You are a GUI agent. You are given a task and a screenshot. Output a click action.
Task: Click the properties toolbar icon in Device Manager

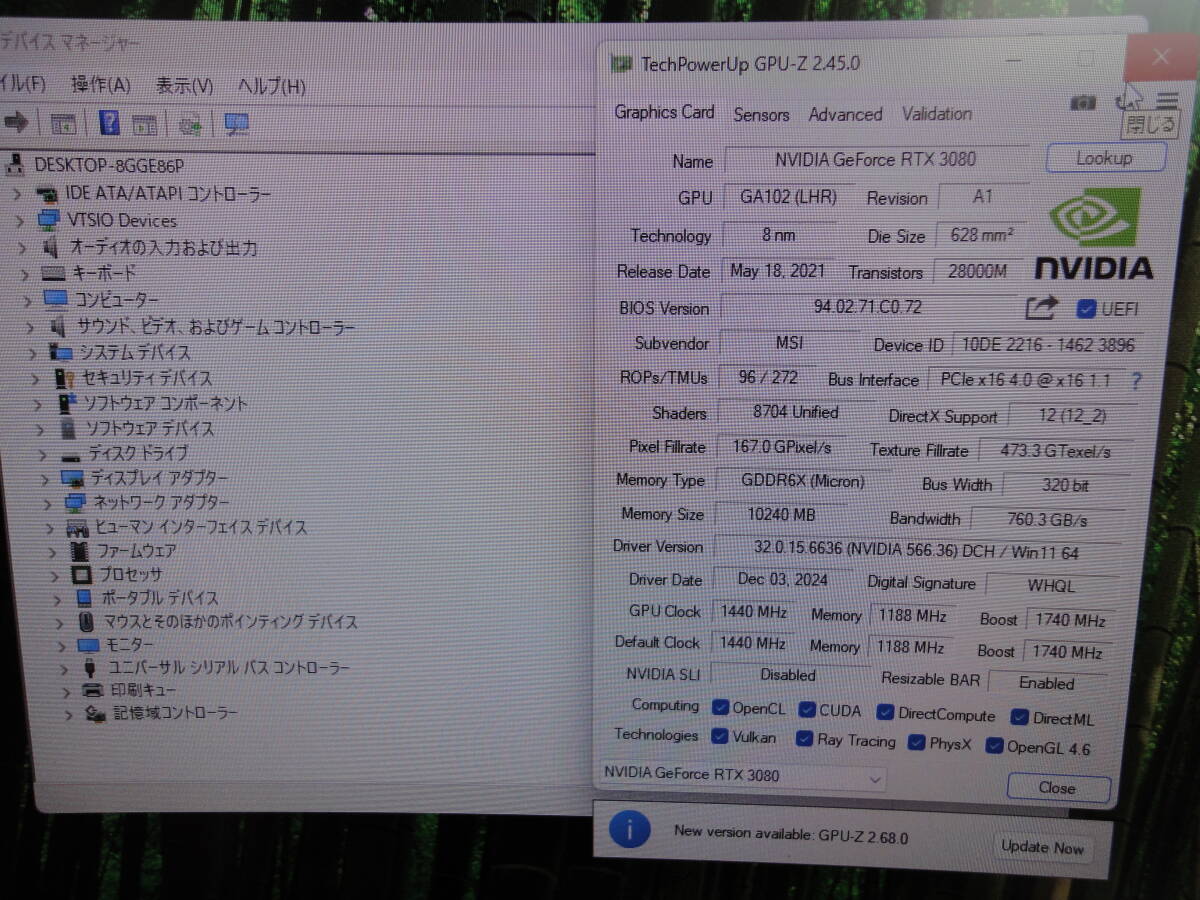click(x=63, y=125)
